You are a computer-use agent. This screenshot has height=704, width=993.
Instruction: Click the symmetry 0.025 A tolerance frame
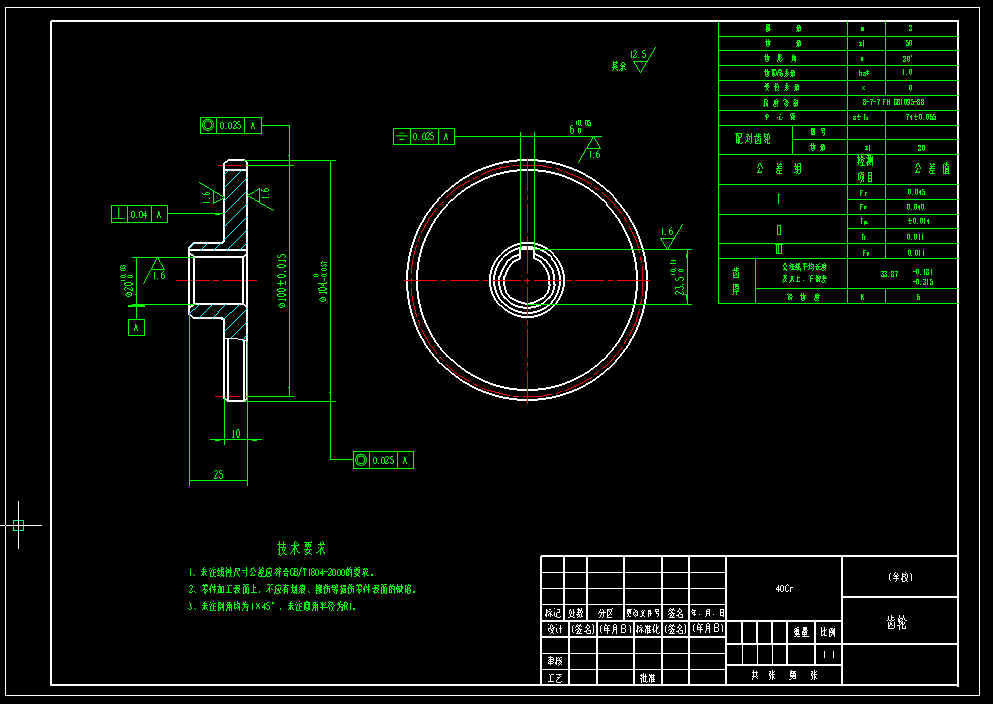click(x=424, y=136)
